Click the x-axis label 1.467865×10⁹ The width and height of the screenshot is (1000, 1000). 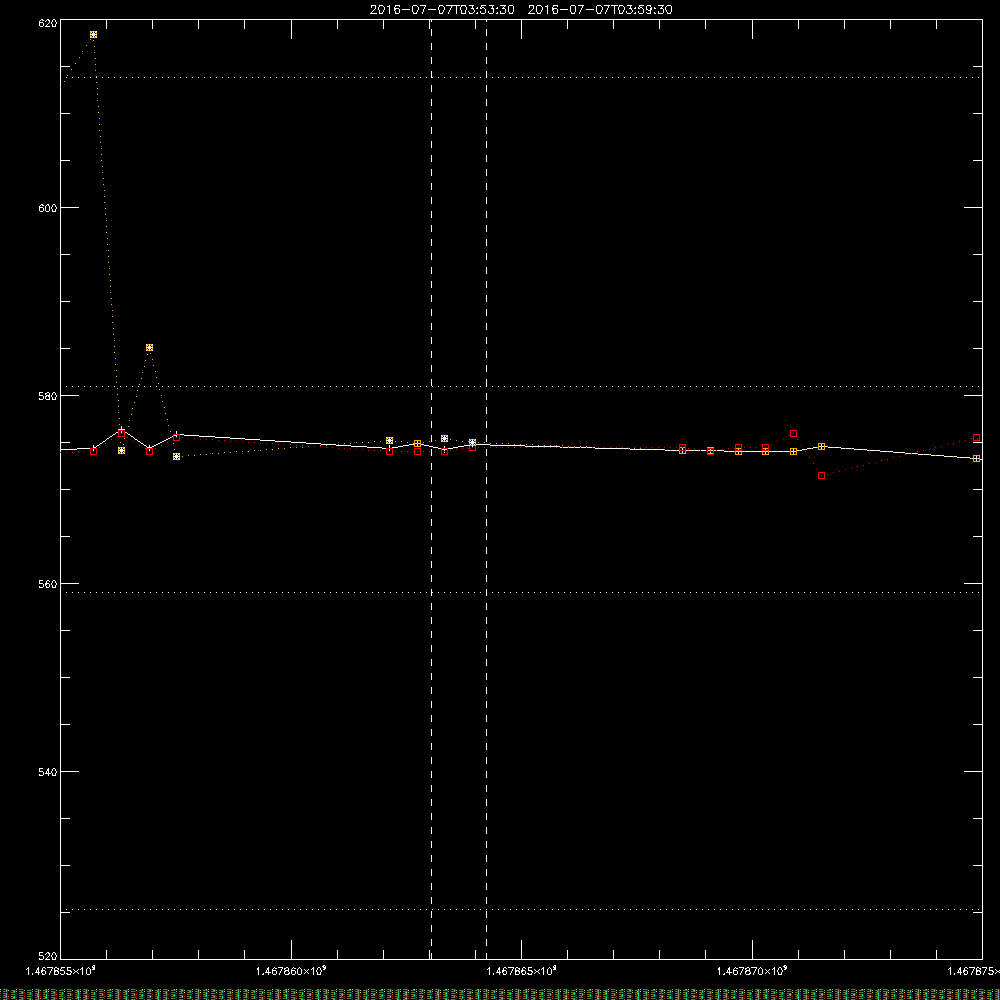click(x=521, y=971)
